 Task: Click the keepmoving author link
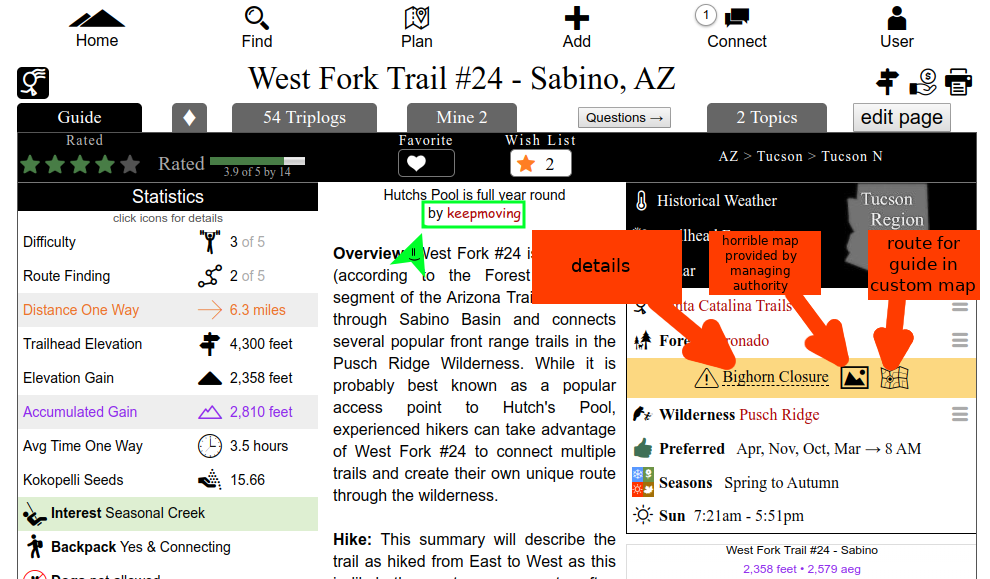(483, 213)
